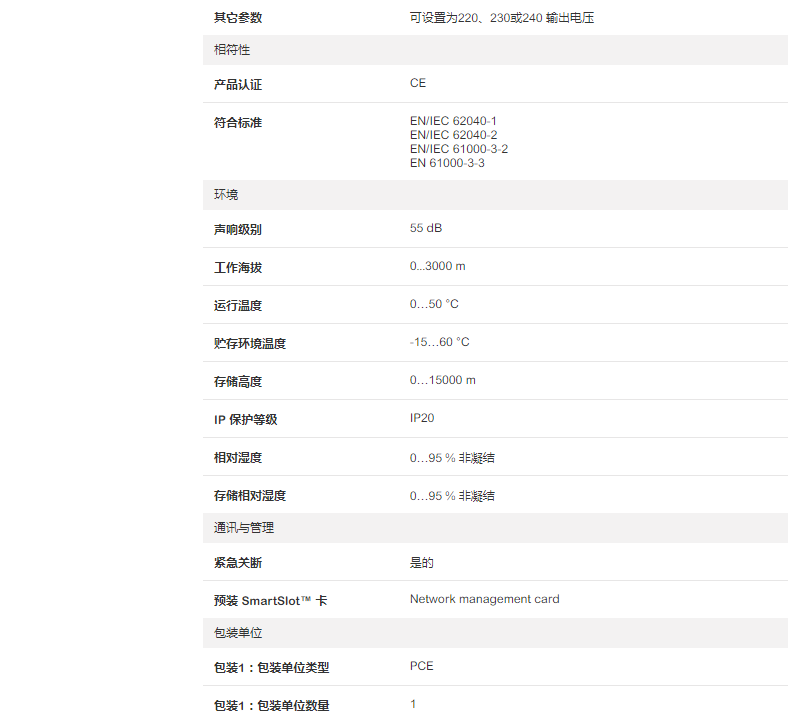
Task: Click the 工作海拔 row label
Action: coord(238,268)
